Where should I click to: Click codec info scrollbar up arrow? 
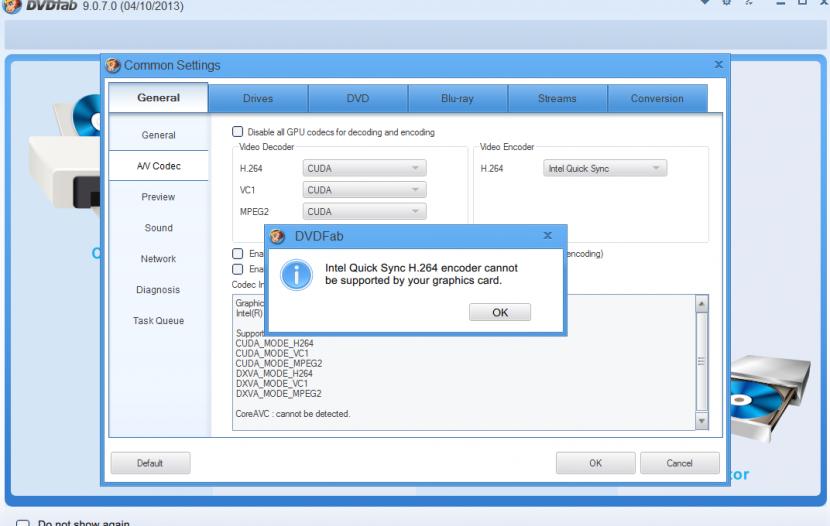point(701,304)
